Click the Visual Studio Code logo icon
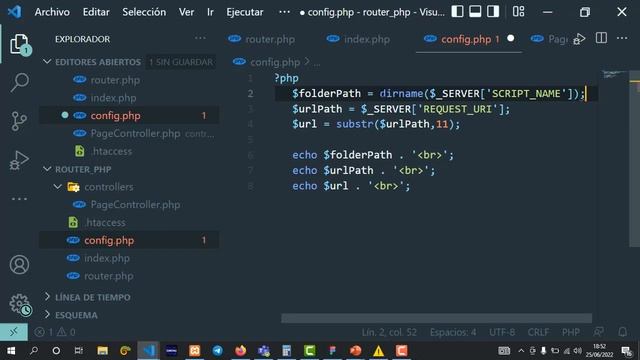 click(15, 11)
